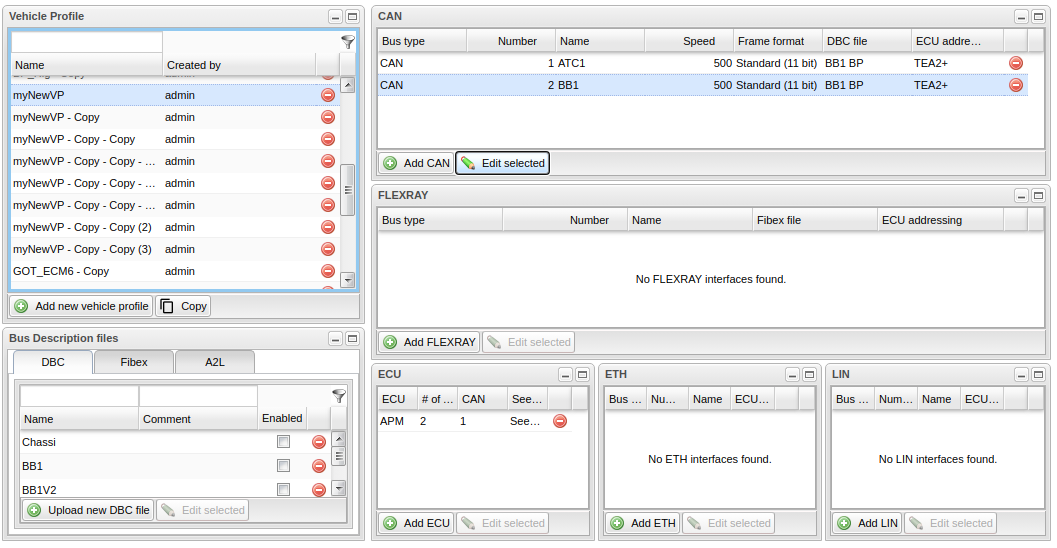Collapse the FLEXRAY panel
Image resolution: width=1057 pixels, height=548 pixels.
[1020, 196]
